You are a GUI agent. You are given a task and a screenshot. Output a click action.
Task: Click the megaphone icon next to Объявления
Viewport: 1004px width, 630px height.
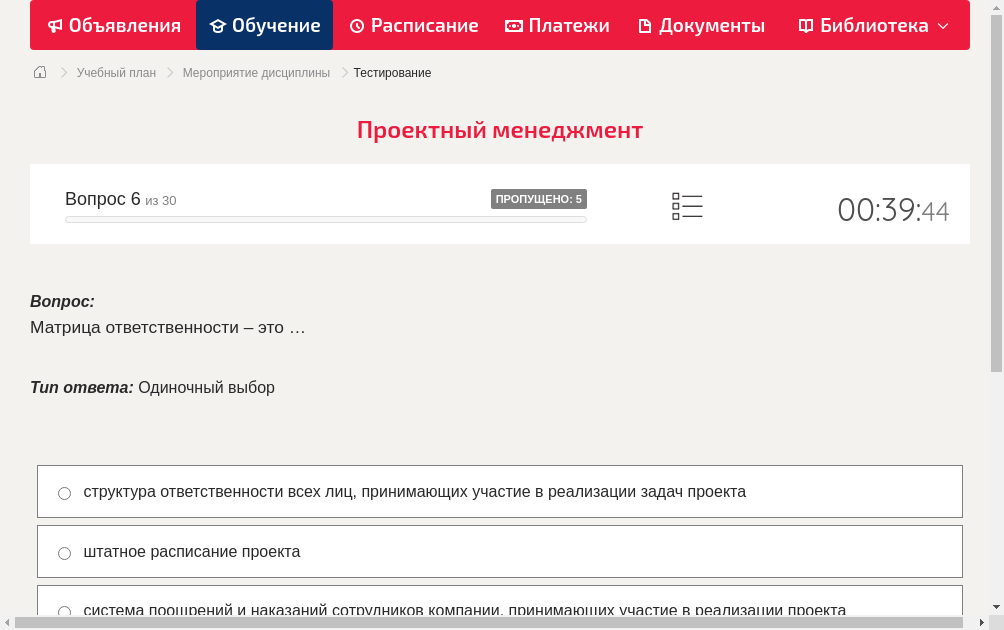coord(57,25)
